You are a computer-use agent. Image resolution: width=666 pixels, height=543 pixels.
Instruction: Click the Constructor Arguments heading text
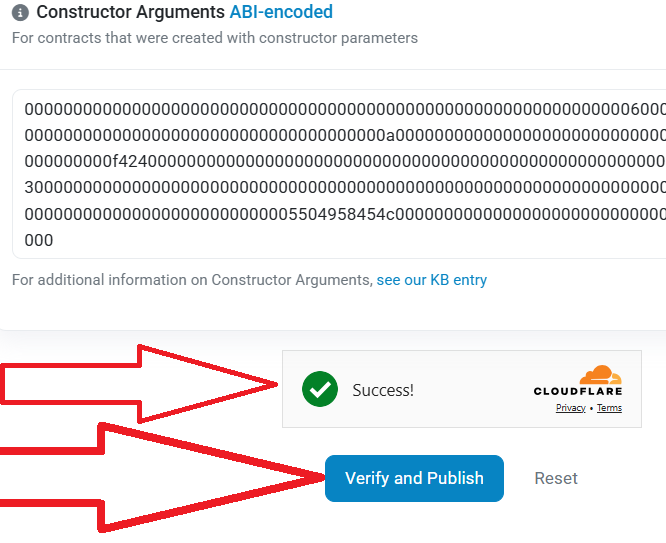130,12
